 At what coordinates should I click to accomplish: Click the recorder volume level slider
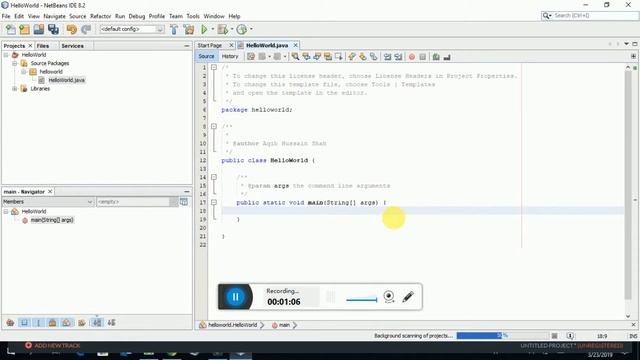coord(361,299)
